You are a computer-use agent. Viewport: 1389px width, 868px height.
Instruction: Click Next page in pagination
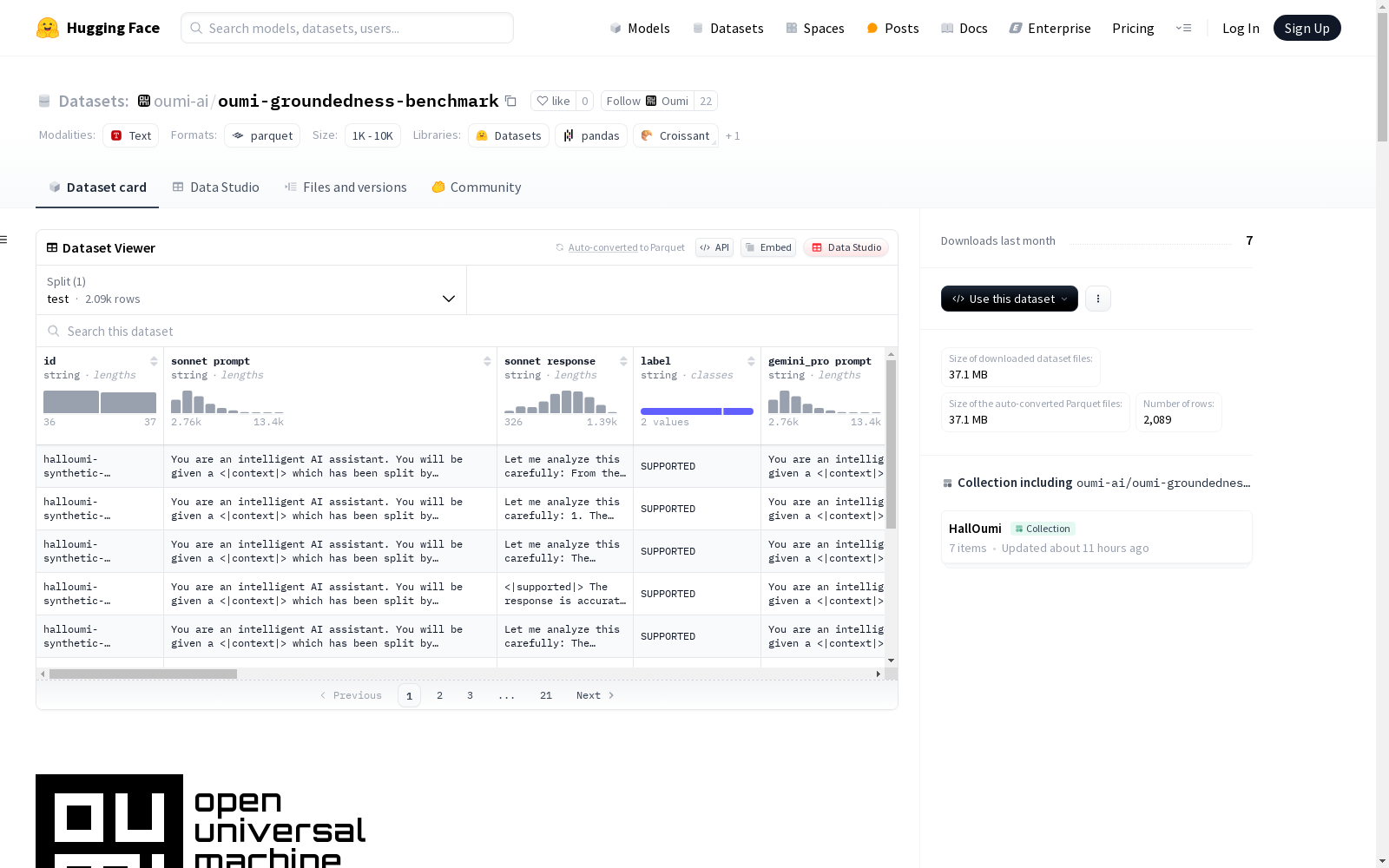click(596, 695)
